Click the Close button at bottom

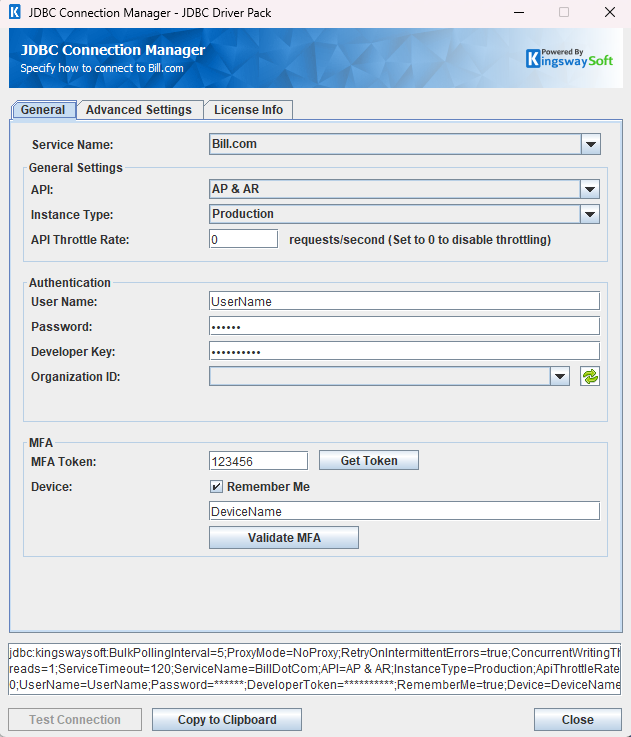coord(578,720)
